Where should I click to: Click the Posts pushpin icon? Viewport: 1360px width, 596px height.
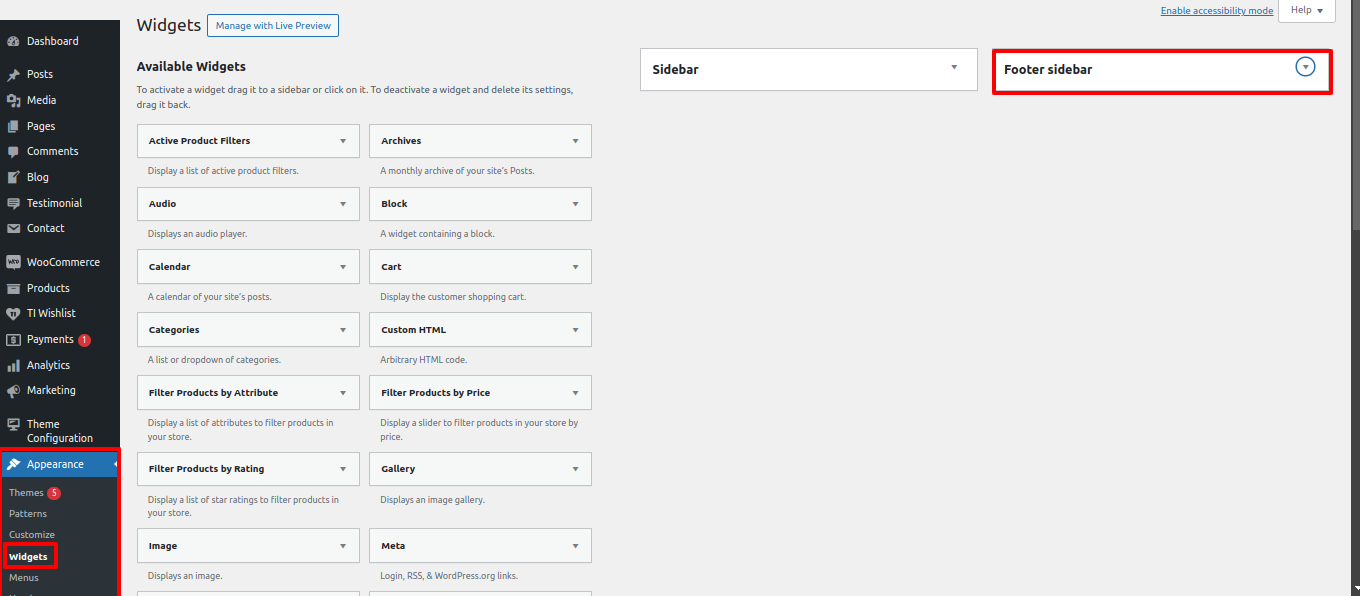click(13, 75)
